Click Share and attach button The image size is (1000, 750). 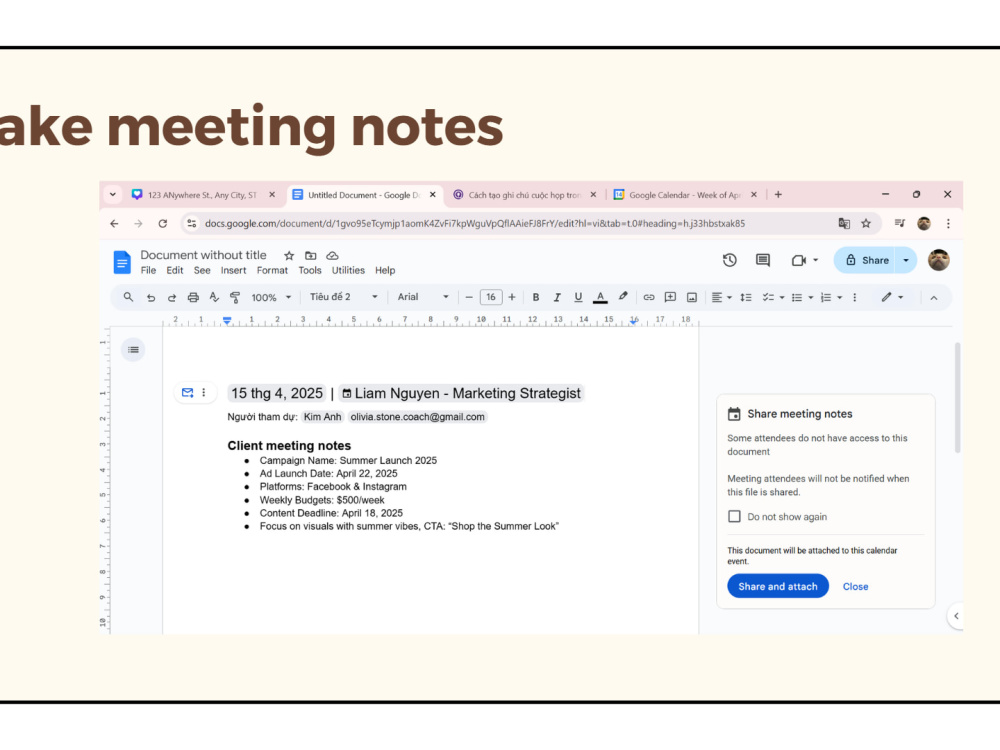777,586
